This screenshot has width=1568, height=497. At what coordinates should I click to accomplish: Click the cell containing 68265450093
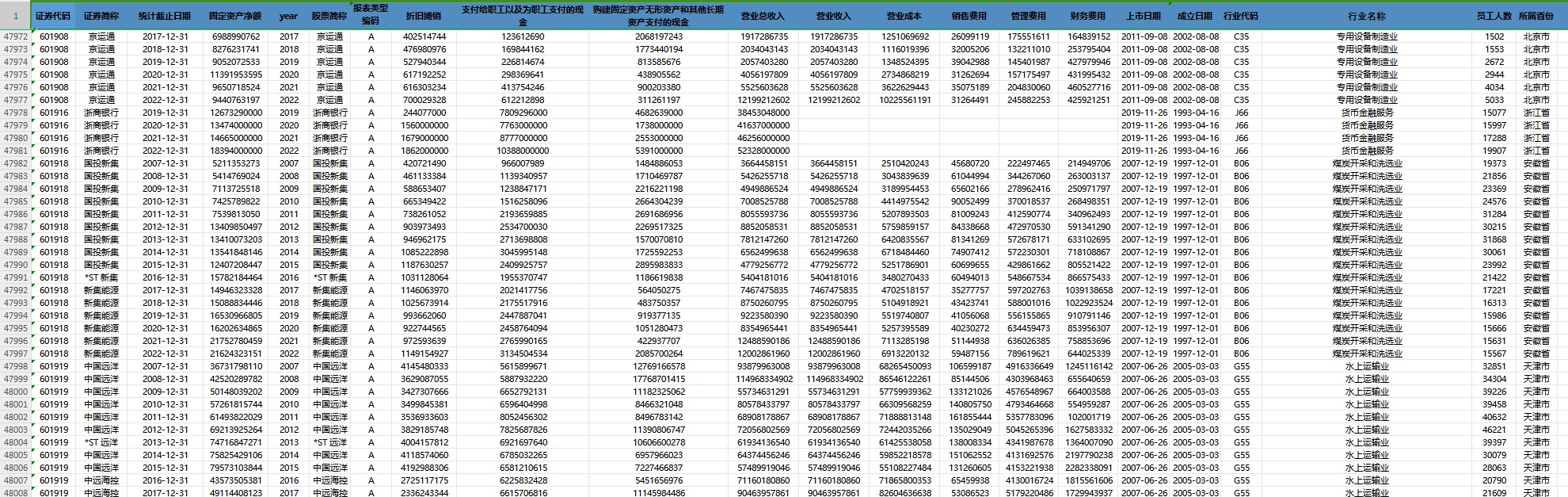pyautogui.click(x=905, y=366)
